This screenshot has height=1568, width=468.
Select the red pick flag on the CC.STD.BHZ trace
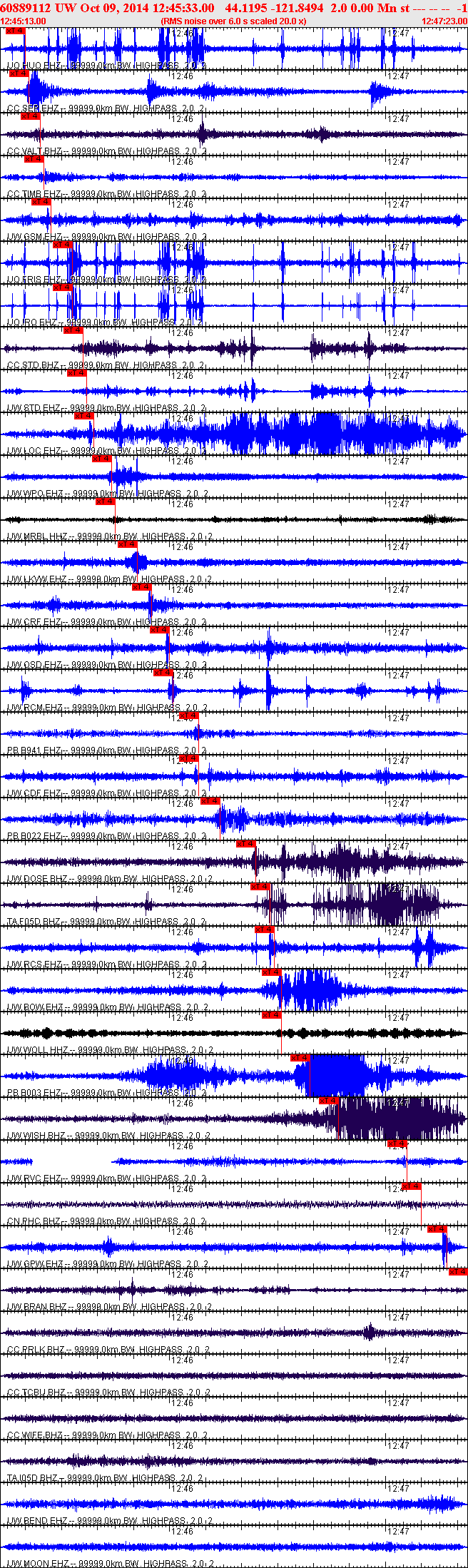(73, 330)
